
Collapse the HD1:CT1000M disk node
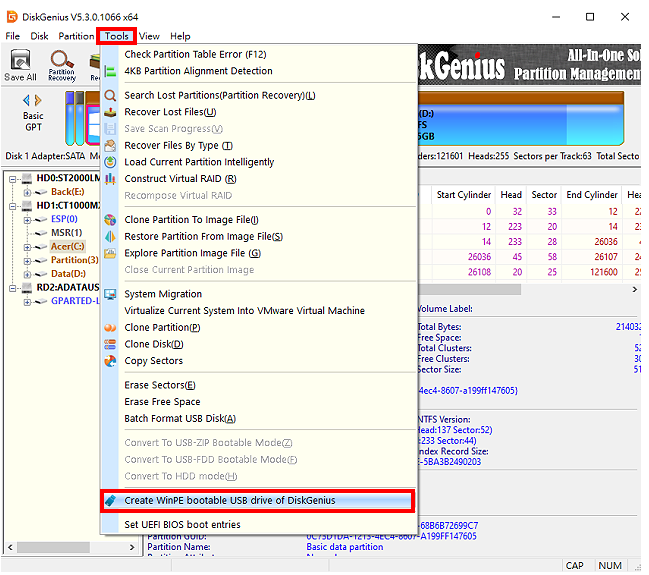13,206
